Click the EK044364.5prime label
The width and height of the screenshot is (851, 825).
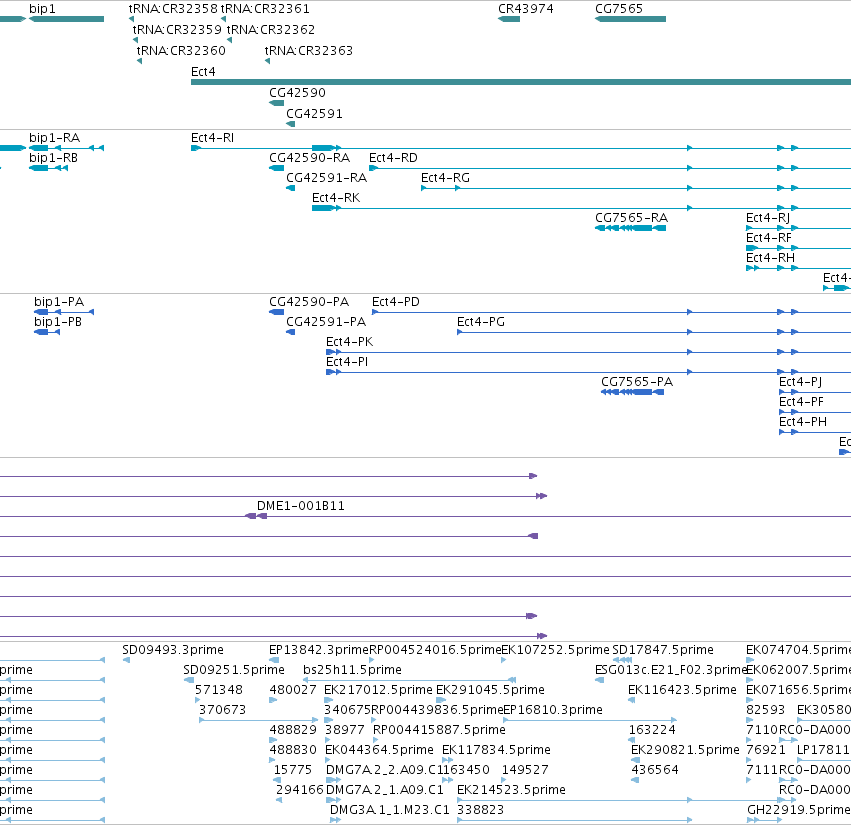click(x=379, y=751)
